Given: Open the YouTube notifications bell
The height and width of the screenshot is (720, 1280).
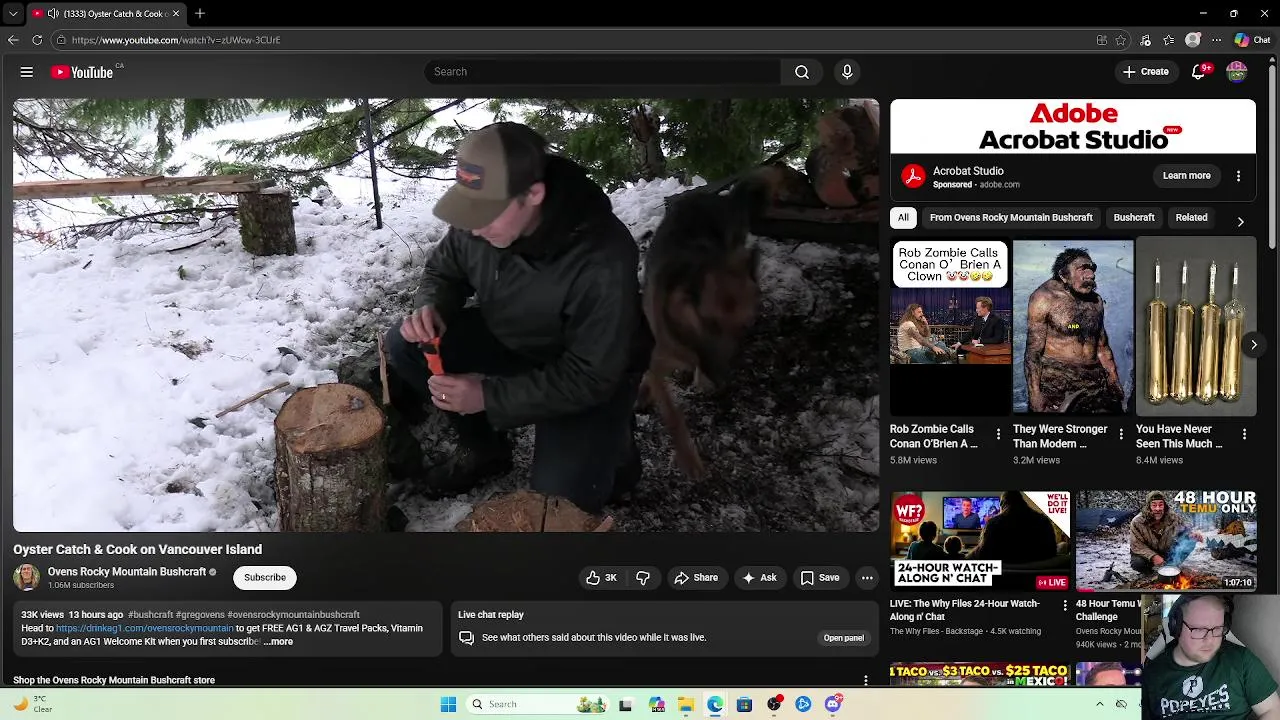Looking at the screenshot, I should tap(1199, 72).
